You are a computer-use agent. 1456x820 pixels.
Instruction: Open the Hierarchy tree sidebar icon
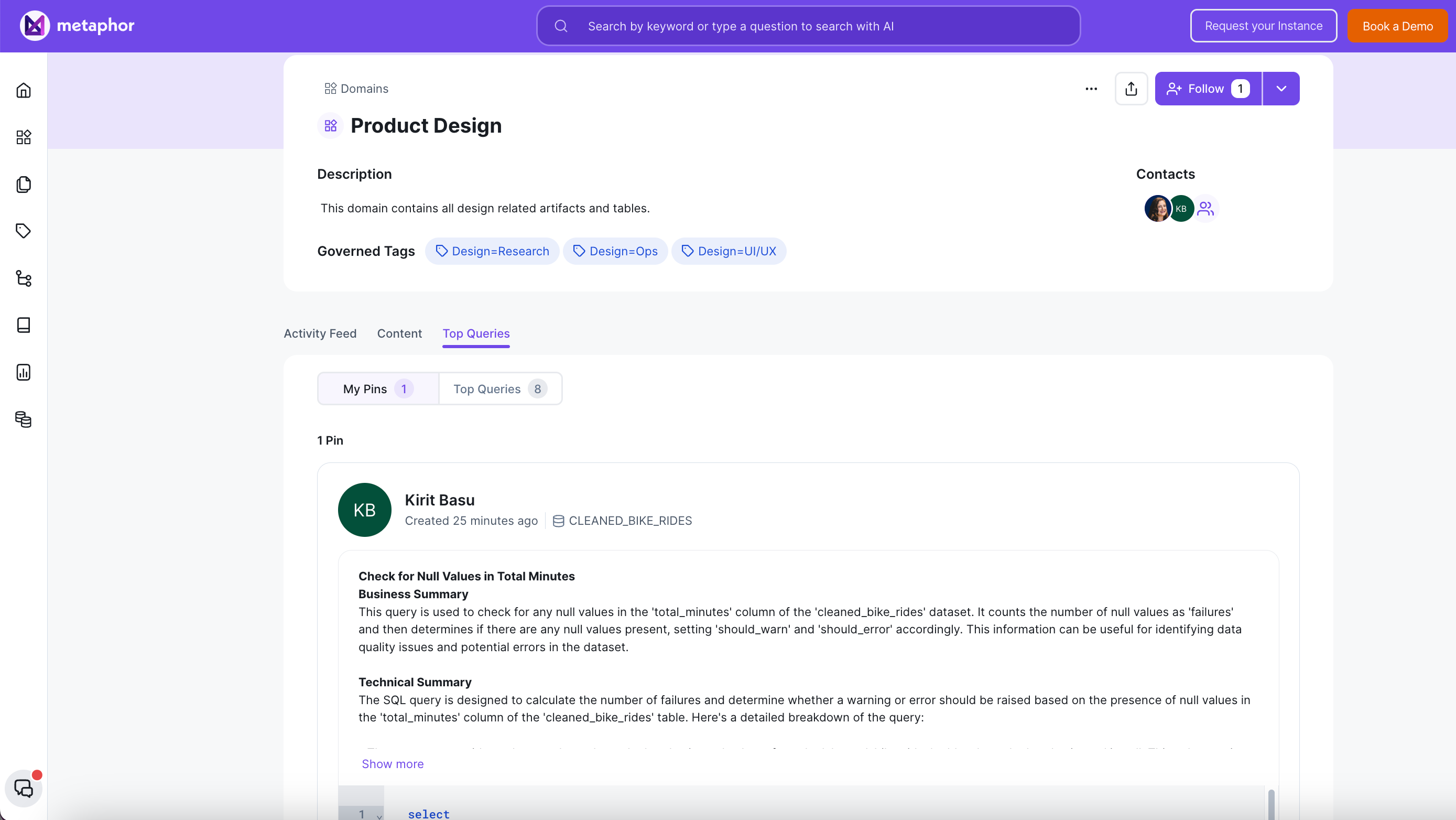23,278
